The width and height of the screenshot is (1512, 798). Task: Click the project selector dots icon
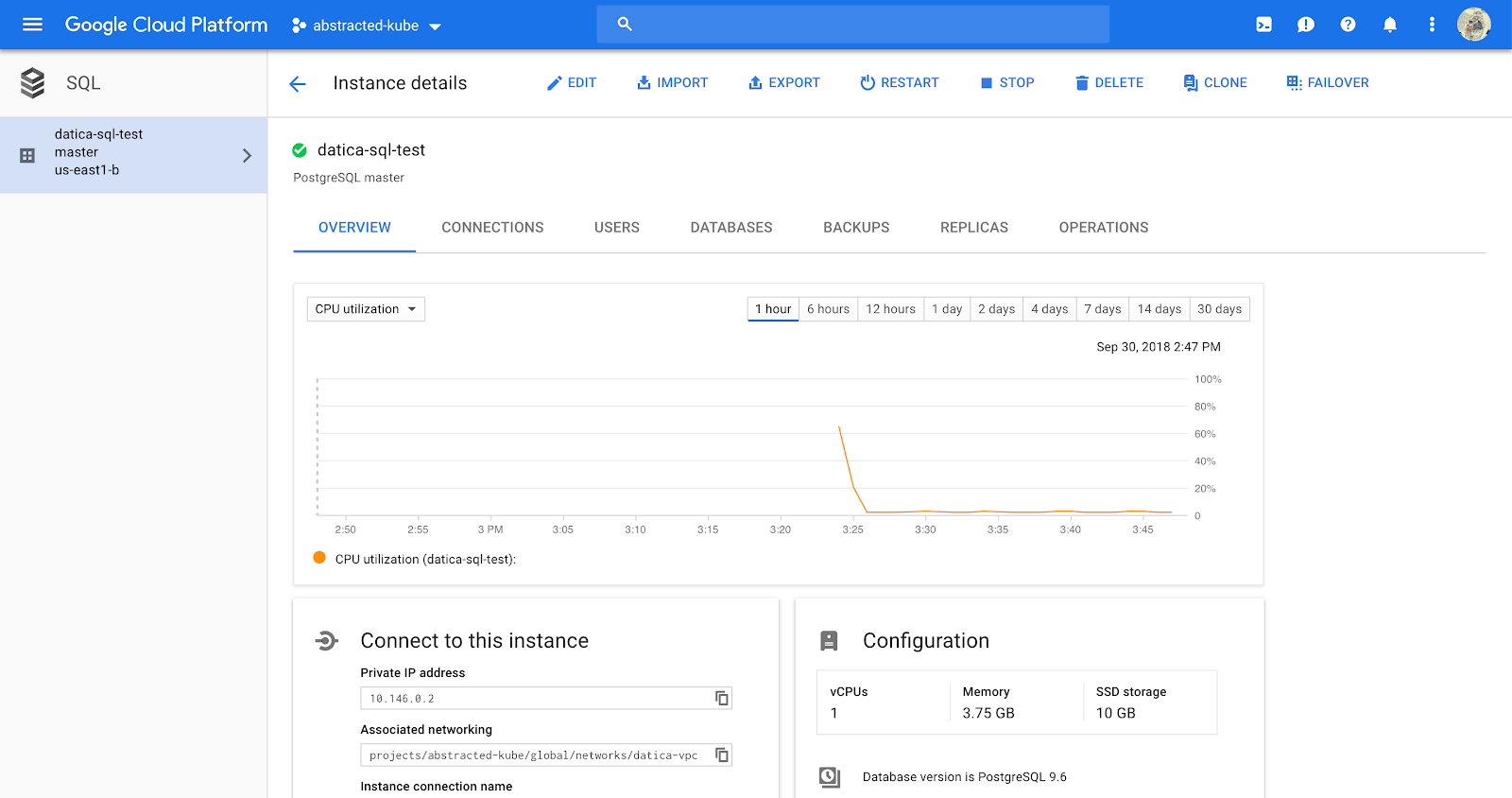(299, 26)
